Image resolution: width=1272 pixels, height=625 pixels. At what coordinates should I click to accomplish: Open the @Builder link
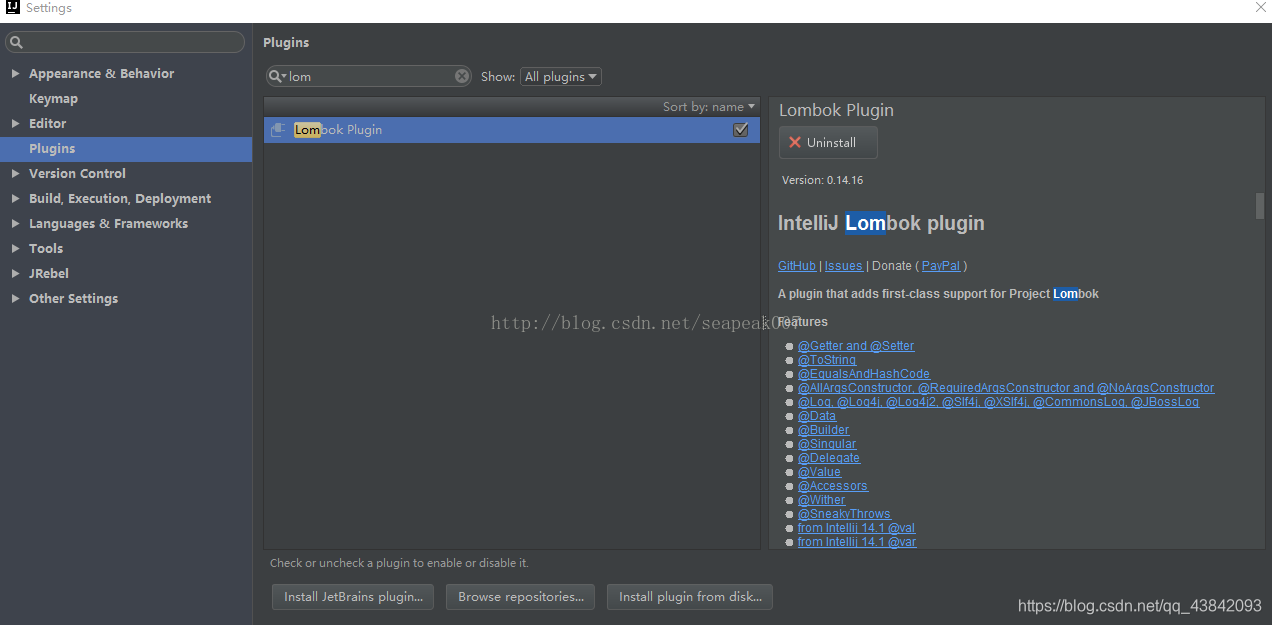(x=823, y=430)
